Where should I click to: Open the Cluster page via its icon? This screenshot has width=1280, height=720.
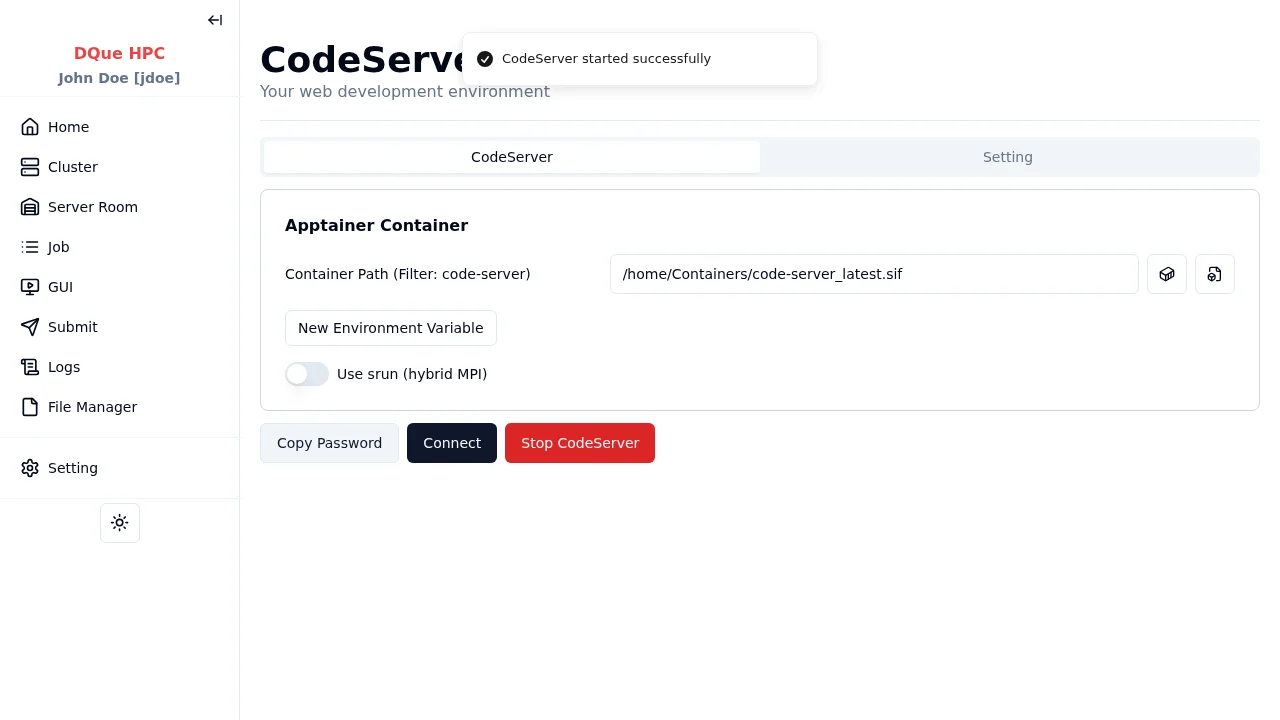[30, 167]
